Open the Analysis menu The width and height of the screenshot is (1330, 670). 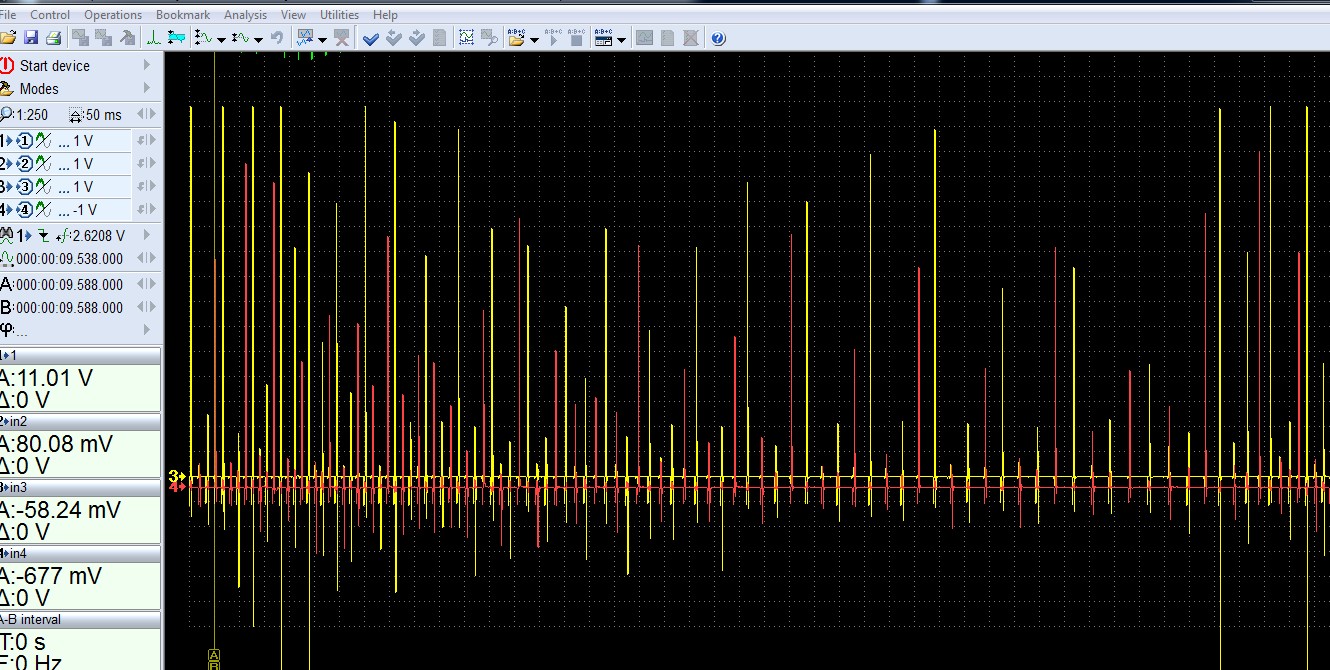tap(245, 15)
